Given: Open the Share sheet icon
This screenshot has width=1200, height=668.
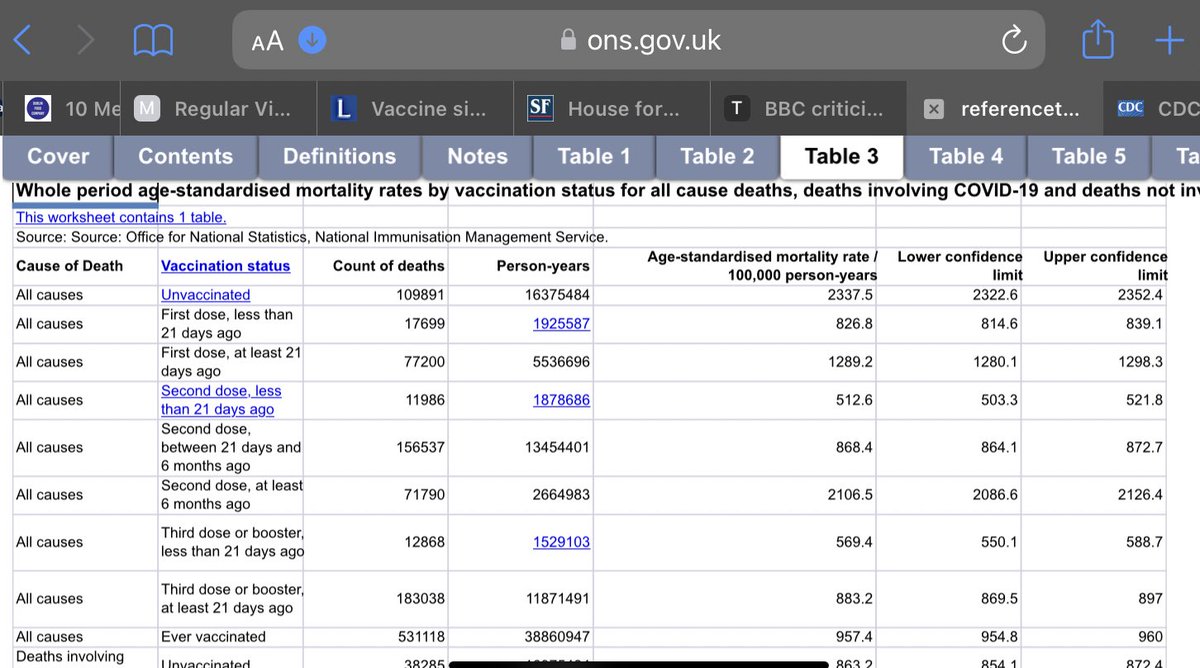Looking at the screenshot, I should (1098, 40).
